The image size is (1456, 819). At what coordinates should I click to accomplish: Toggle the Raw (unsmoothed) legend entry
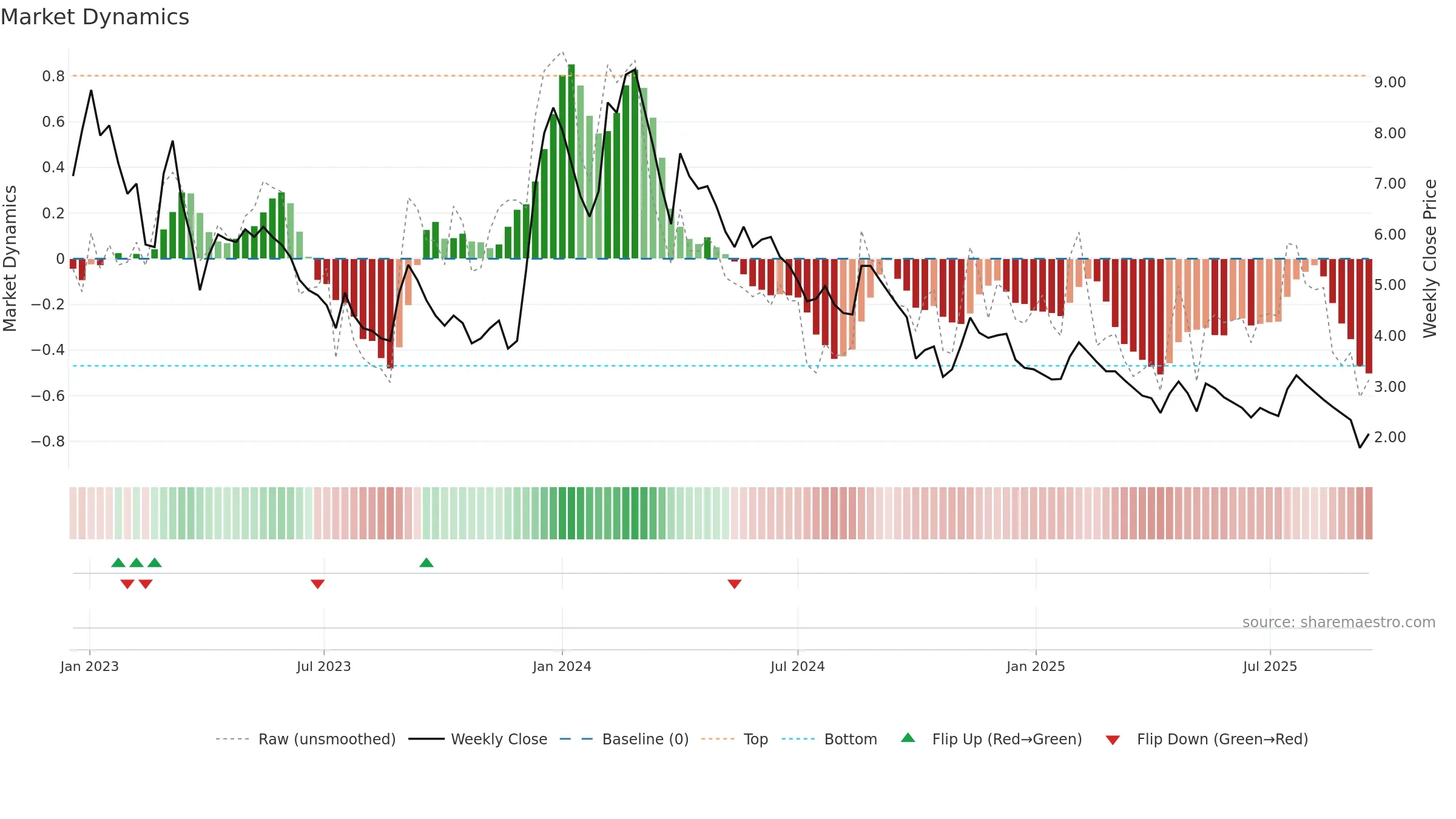pyautogui.click(x=306, y=739)
